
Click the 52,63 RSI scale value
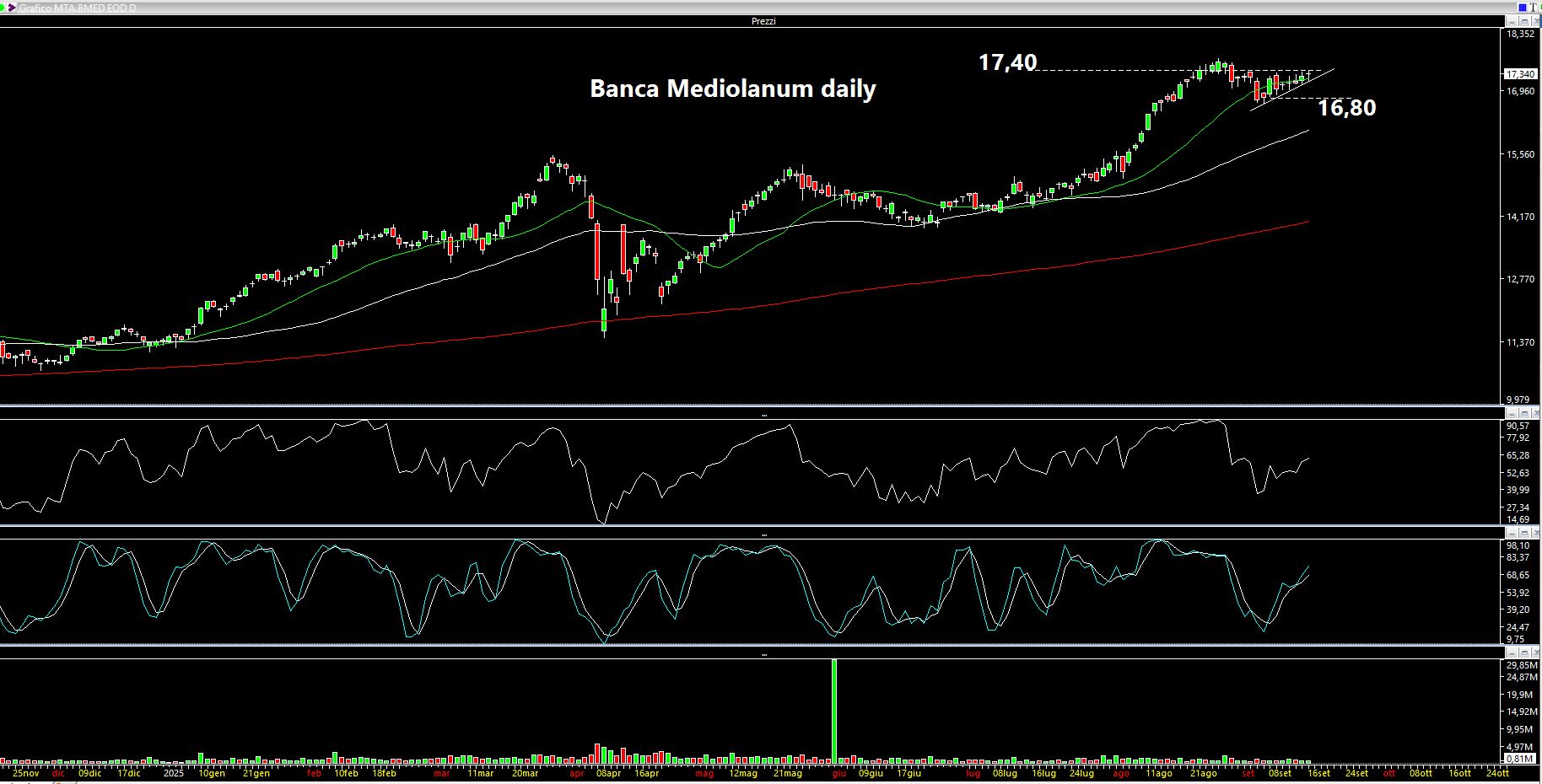[x=1518, y=473]
